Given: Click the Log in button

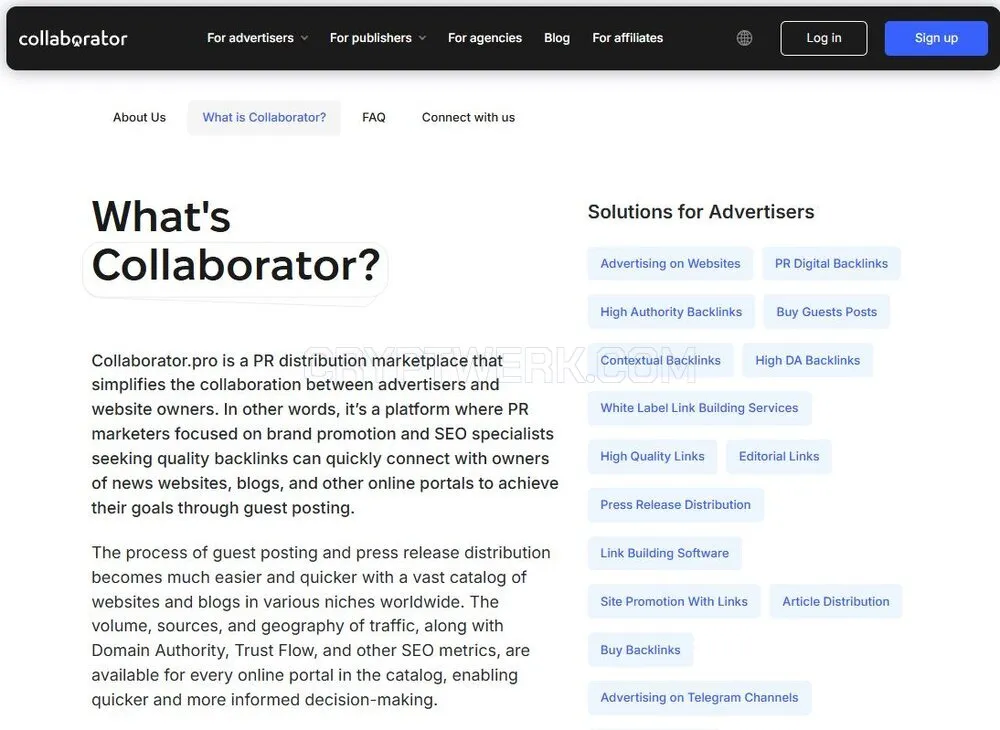Looking at the screenshot, I should point(823,38).
